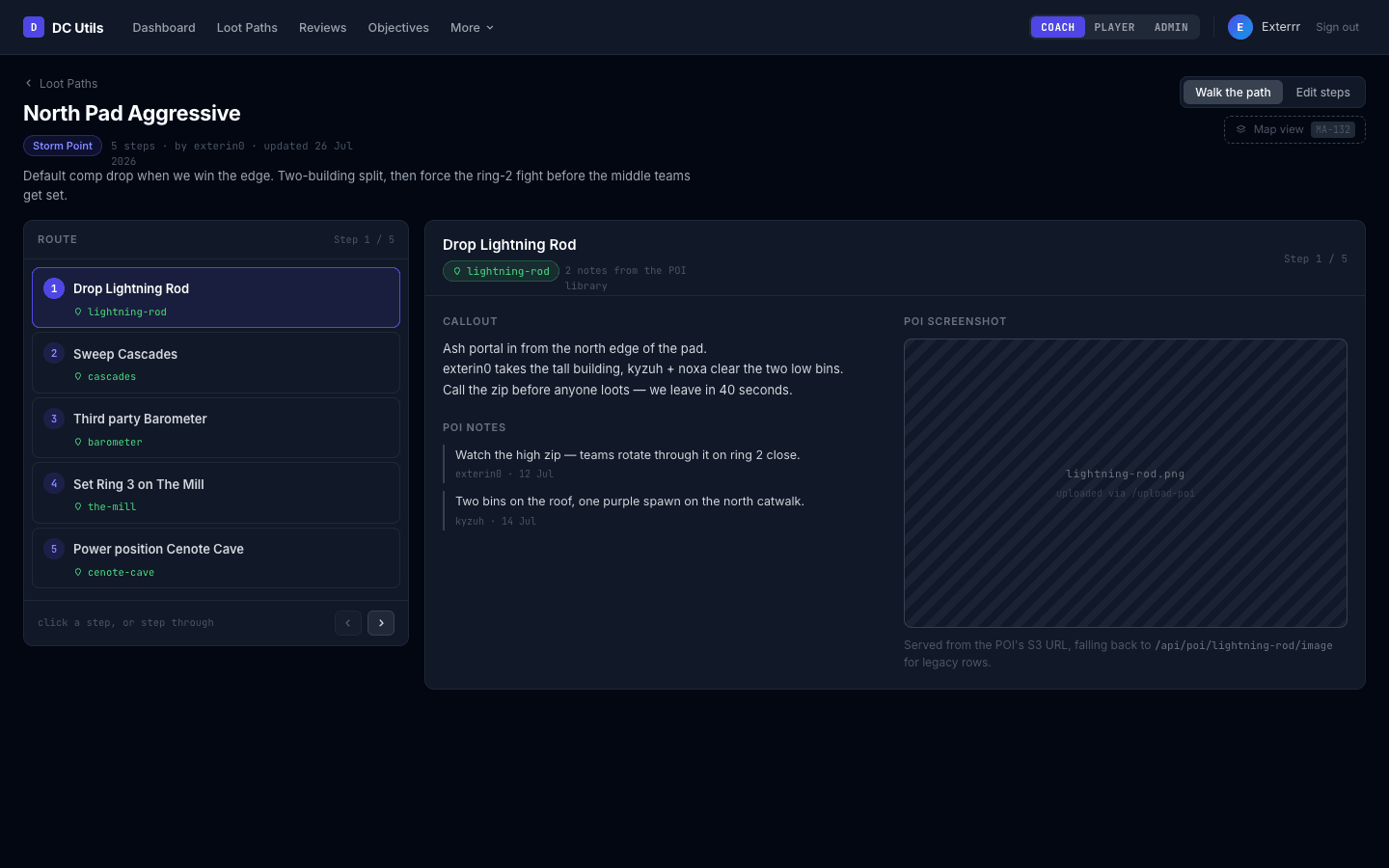Click the note about the high zip
Image resolution: width=1389 pixels, height=868 pixels.
628,455
